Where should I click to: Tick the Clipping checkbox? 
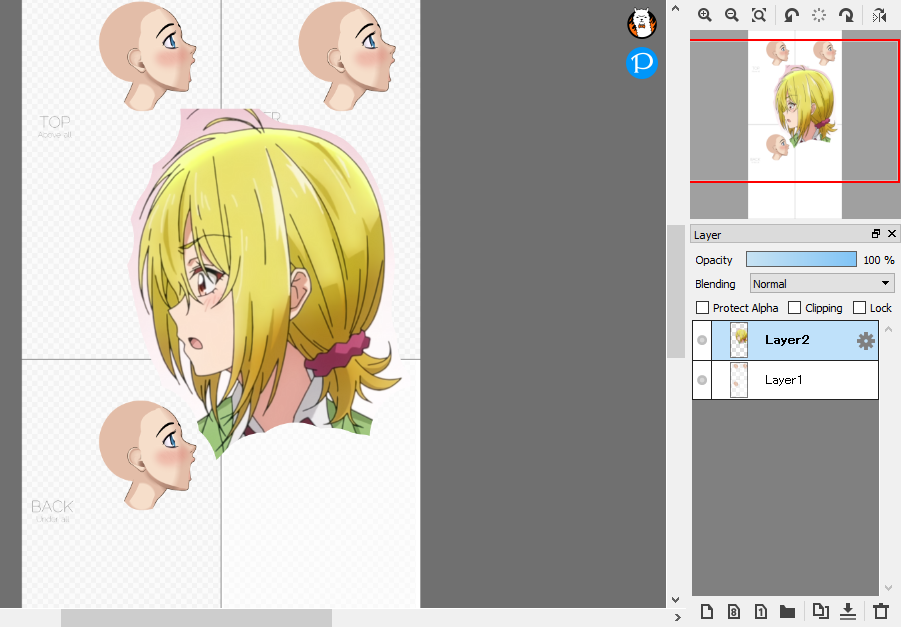pyautogui.click(x=795, y=308)
